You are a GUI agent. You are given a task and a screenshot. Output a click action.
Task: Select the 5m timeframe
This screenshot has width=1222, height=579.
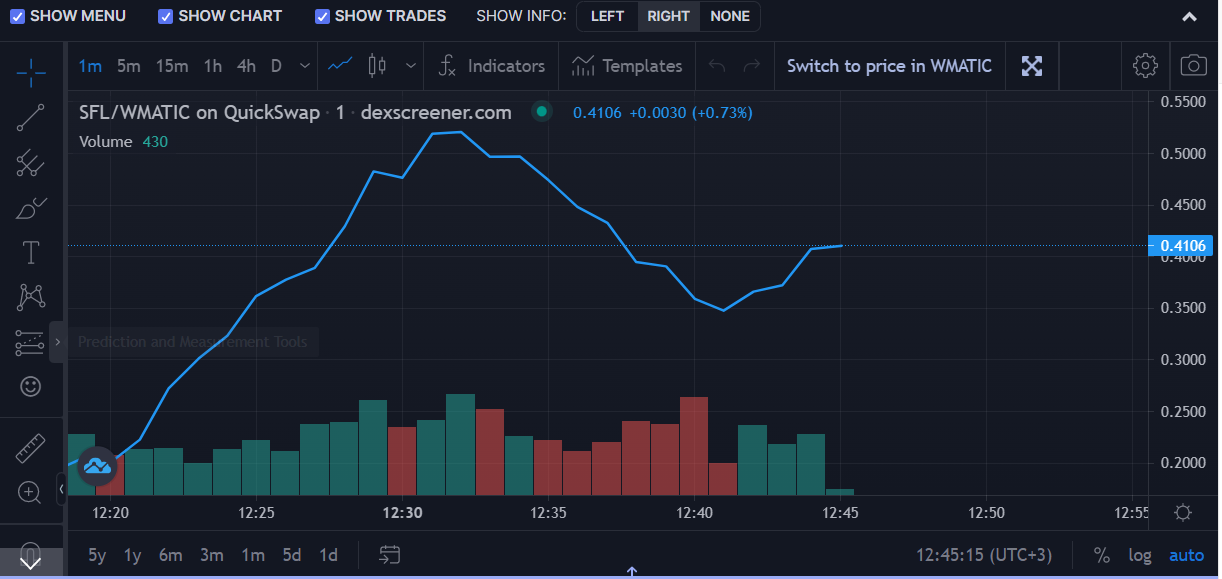point(128,66)
